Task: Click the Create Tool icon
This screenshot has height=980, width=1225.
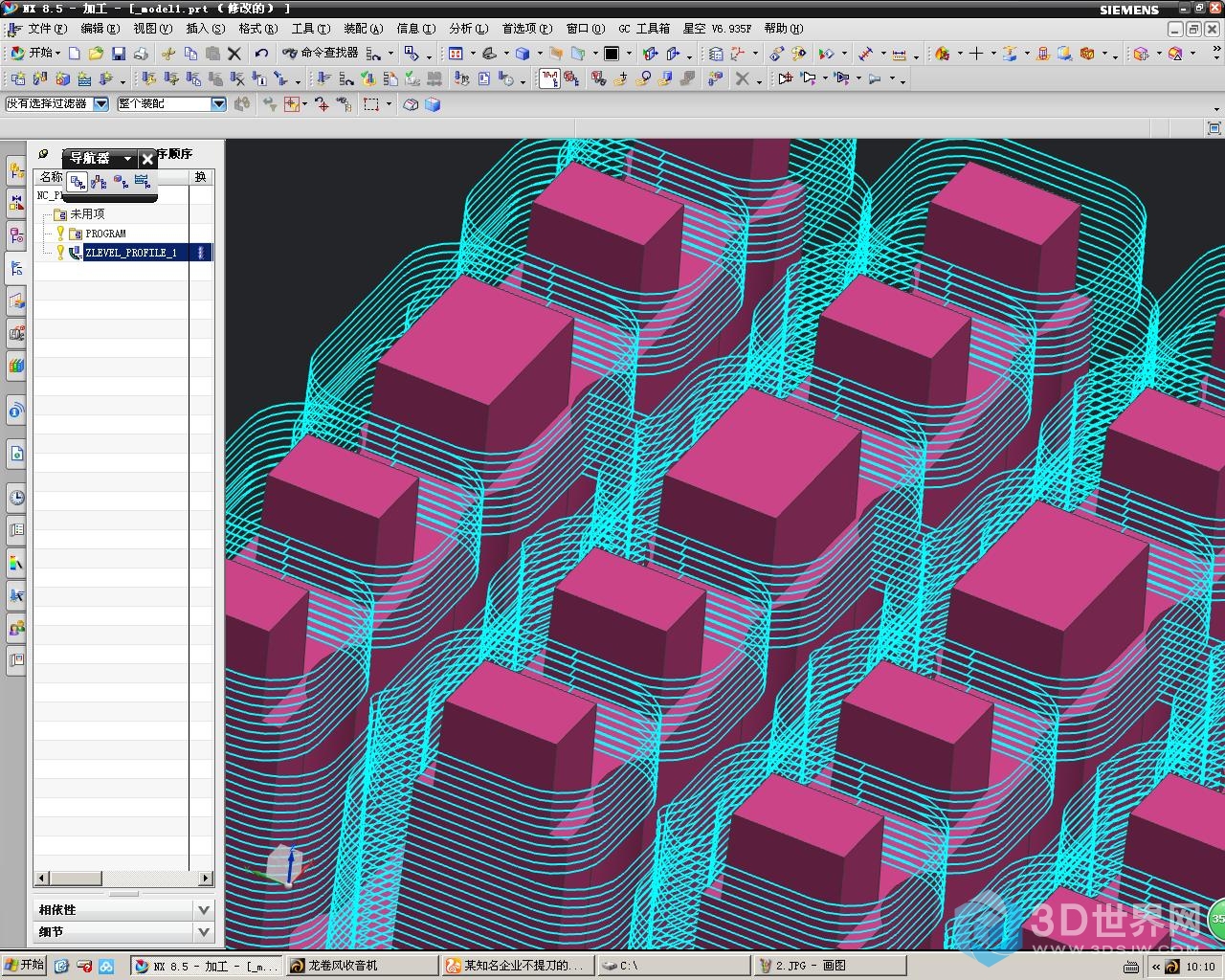Action: click(40, 79)
